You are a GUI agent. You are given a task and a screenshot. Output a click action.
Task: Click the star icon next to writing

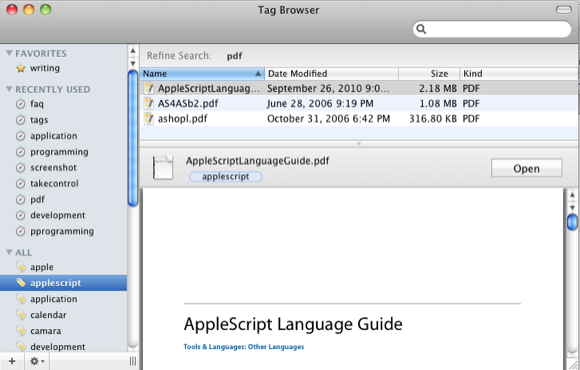point(21,68)
